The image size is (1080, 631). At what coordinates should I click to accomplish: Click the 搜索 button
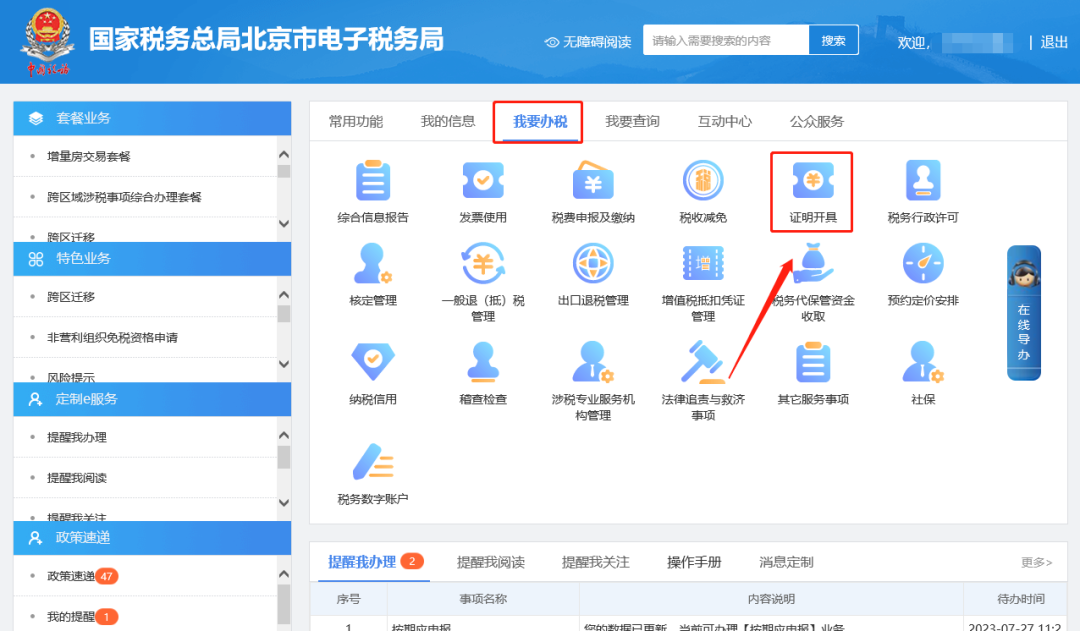point(833,41)
